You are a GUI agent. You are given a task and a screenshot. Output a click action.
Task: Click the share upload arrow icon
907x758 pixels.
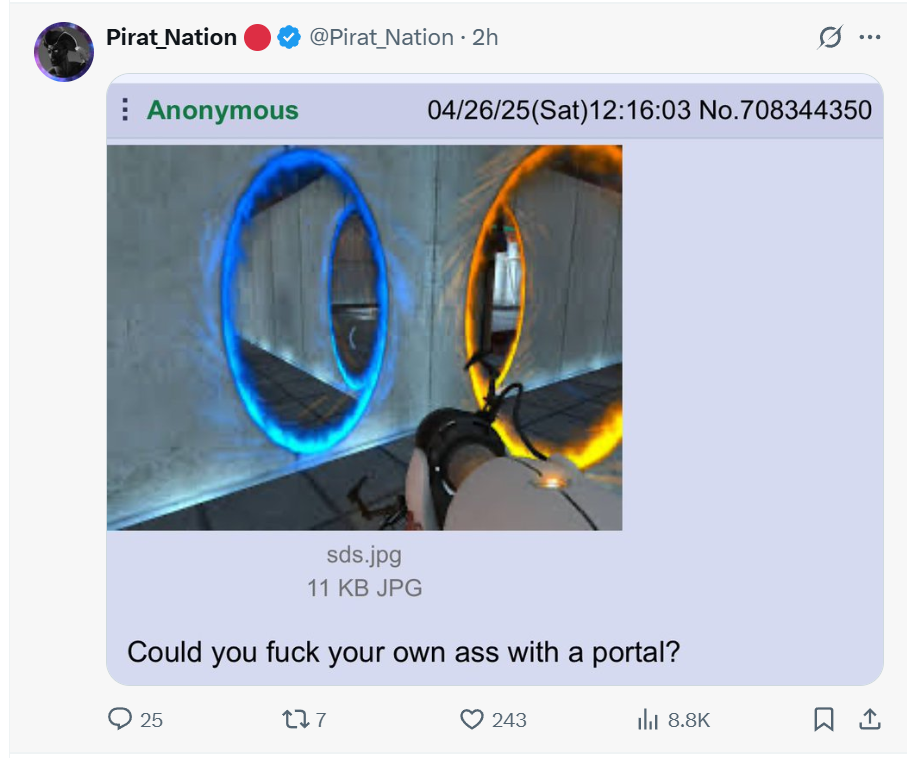click(870, 719)
